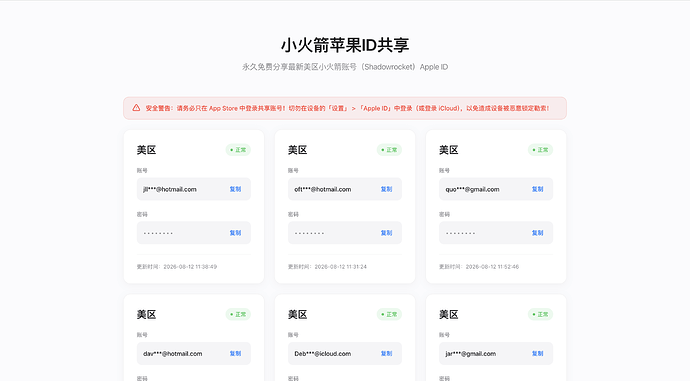Click the 正常 status badge on dav*** card
This screenshot has height=381, width=690.
pos(238,314)
